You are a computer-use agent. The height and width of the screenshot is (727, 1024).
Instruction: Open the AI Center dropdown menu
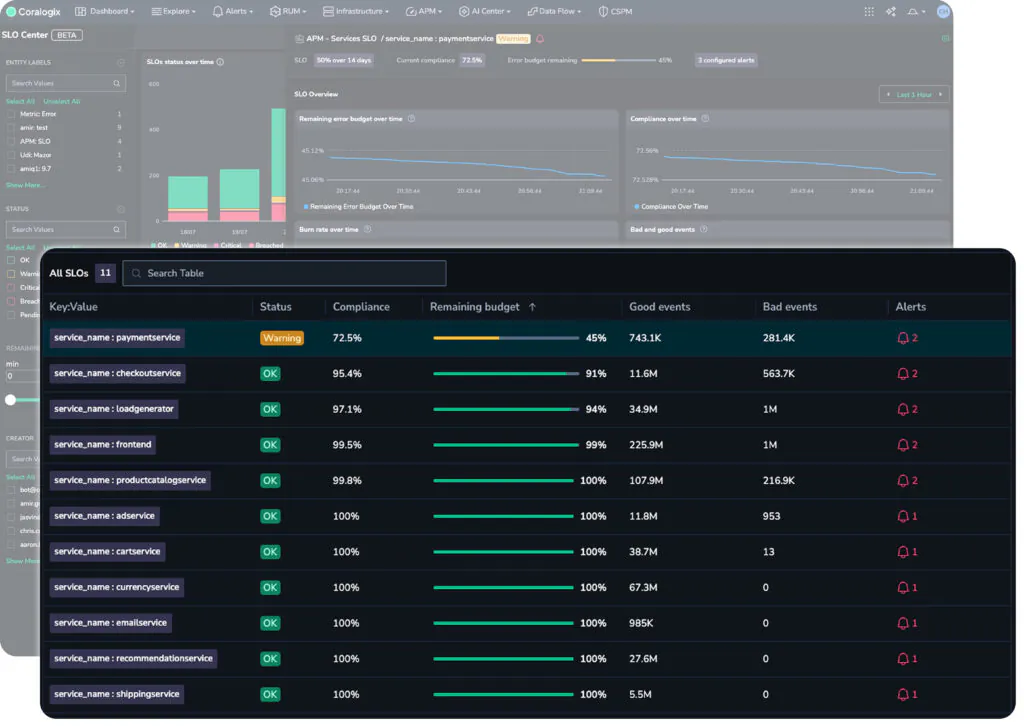(485, 12)
